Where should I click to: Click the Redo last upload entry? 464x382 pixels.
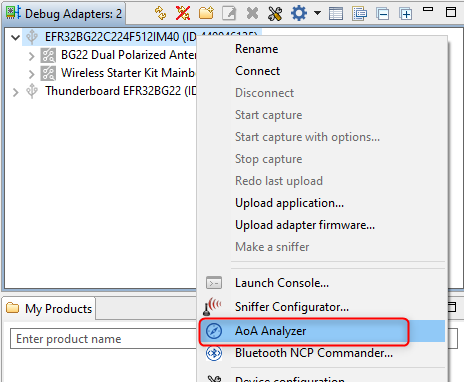click(279, 181)
